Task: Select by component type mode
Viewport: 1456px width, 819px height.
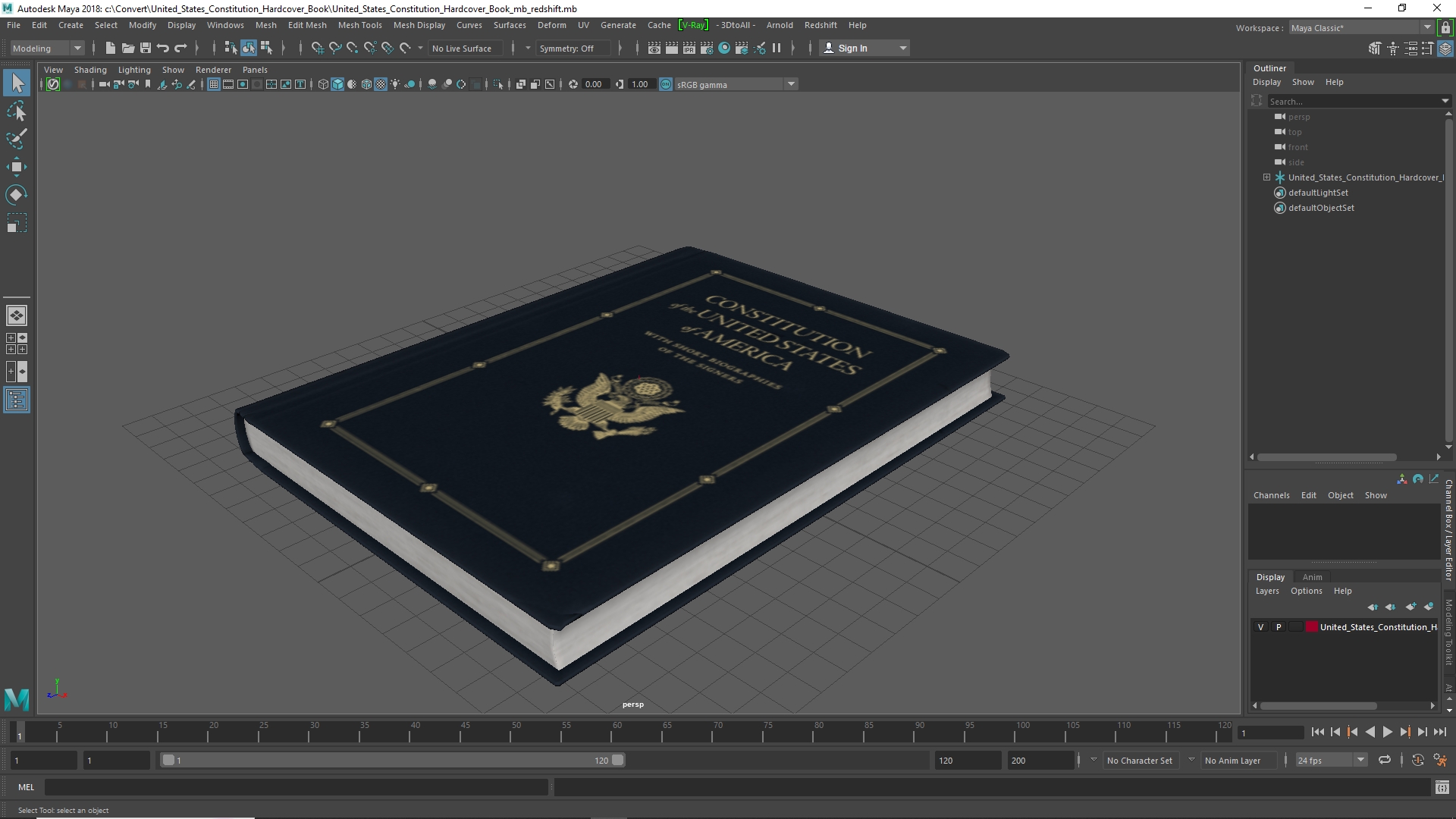Action: click(x=266, y=48)
